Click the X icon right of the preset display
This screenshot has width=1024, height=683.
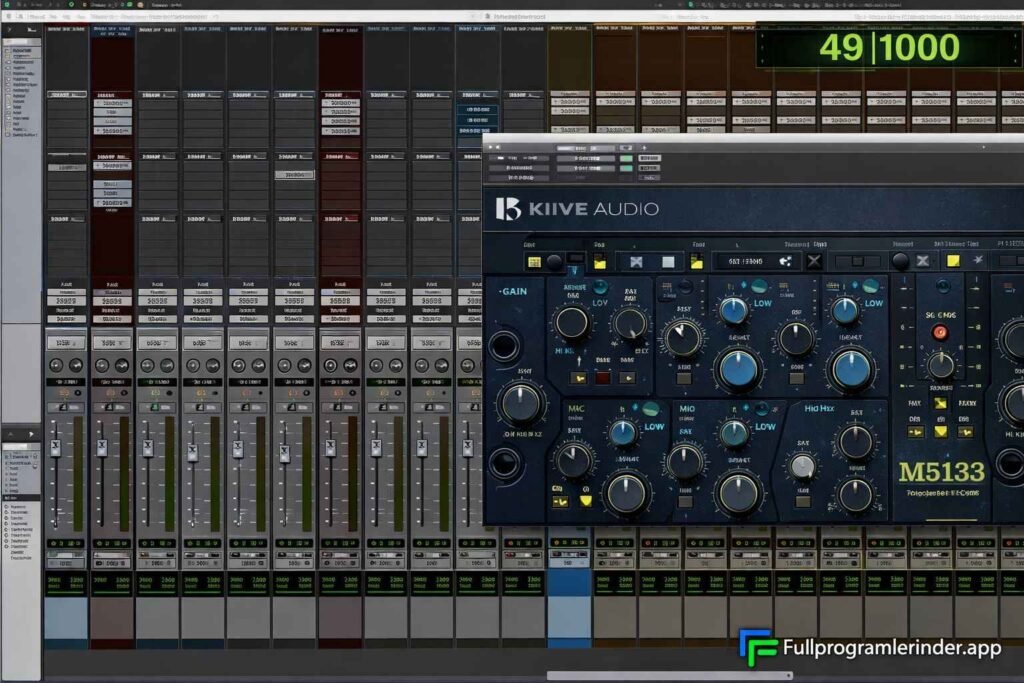[x=814, y=261]
